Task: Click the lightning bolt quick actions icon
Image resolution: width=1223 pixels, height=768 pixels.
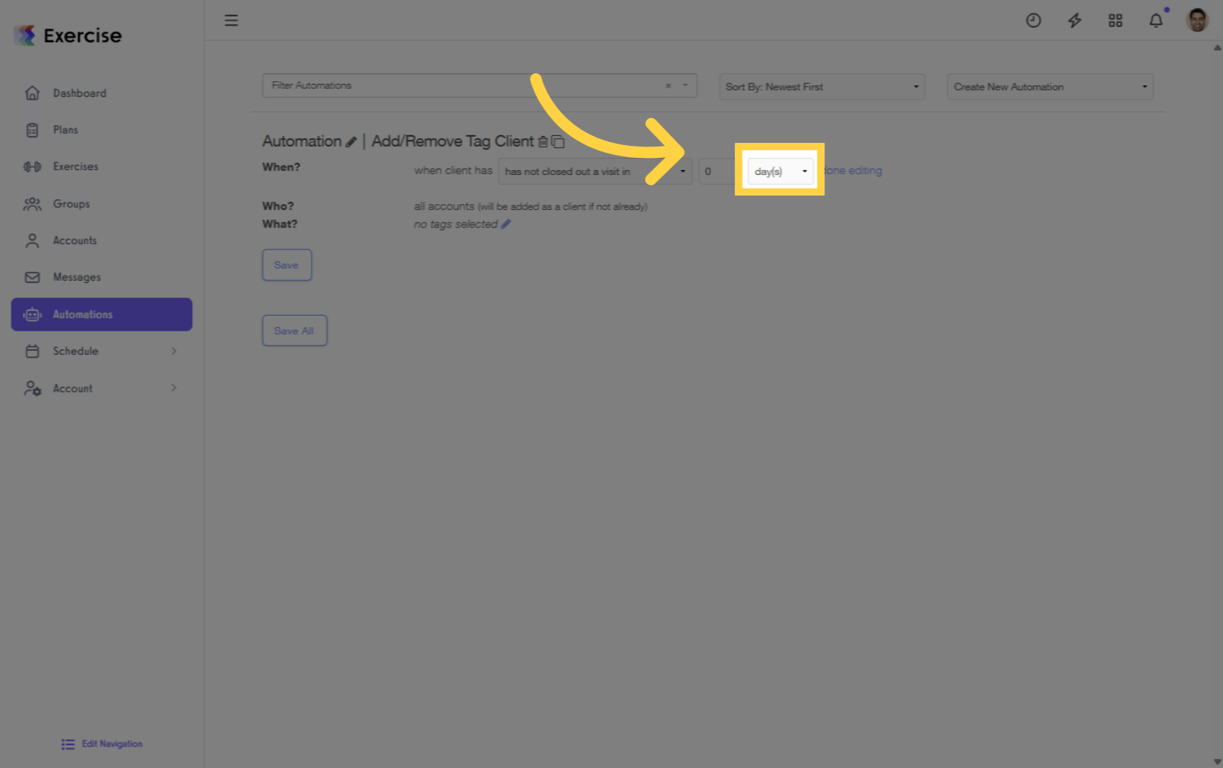Action: (1074, 20)
